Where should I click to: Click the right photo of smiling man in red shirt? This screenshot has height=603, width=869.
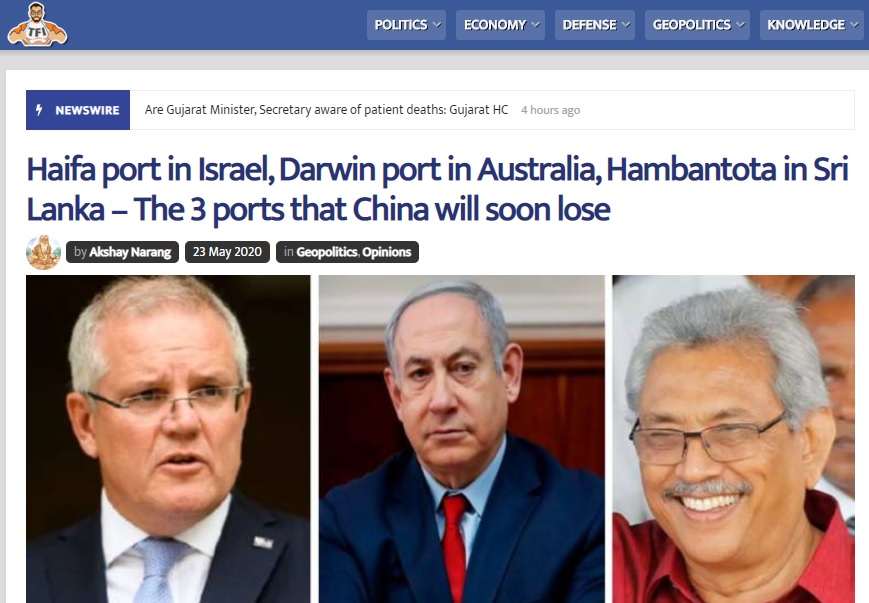(x=733, y=439)
